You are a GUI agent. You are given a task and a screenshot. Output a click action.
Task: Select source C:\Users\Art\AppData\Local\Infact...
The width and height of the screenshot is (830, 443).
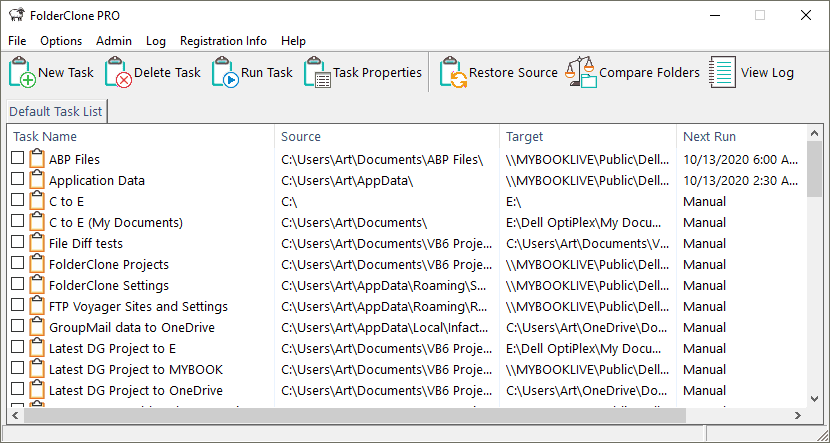click(x=384, y=328)
